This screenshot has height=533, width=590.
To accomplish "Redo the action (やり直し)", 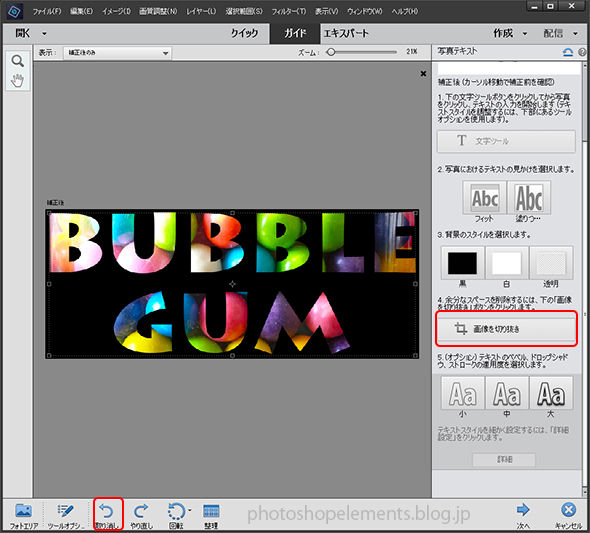I will [x=141, y=516].
